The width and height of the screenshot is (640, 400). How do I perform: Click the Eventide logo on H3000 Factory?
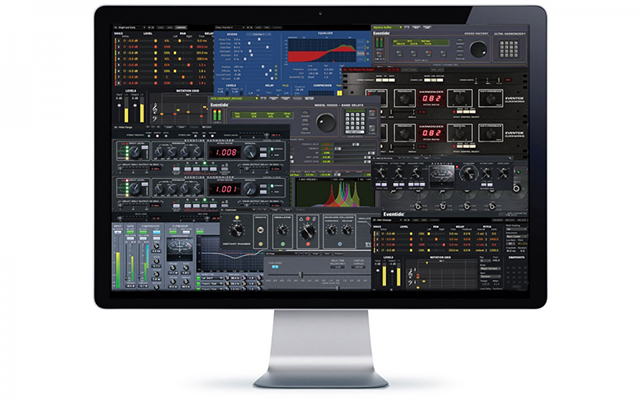(381, 33)
